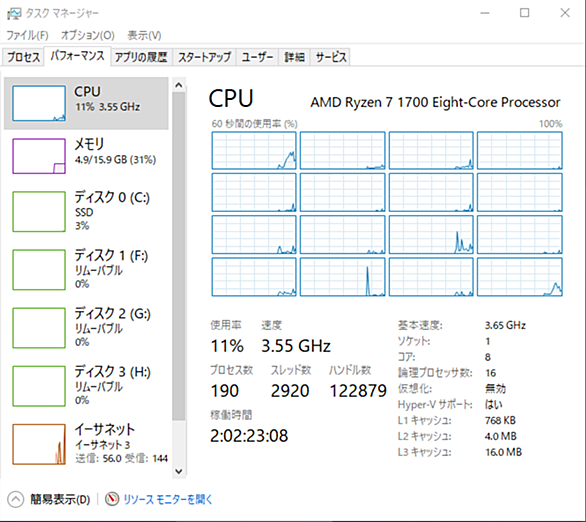Click the sidebar scroll down arrow
The image size is (586, 522).
179,471
